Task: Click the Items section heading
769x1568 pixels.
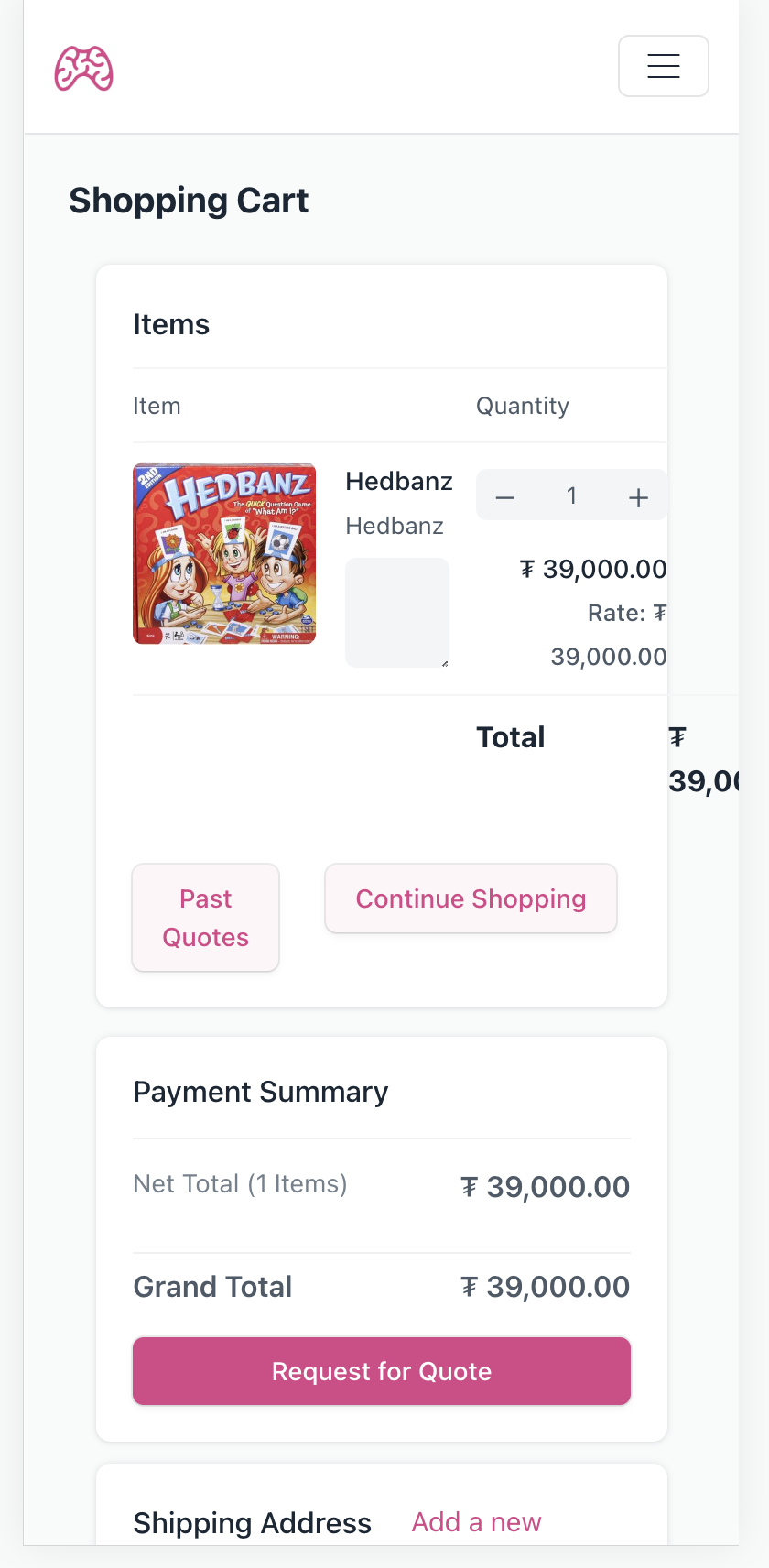Action: pyautogui.click(x=171, y=322)
